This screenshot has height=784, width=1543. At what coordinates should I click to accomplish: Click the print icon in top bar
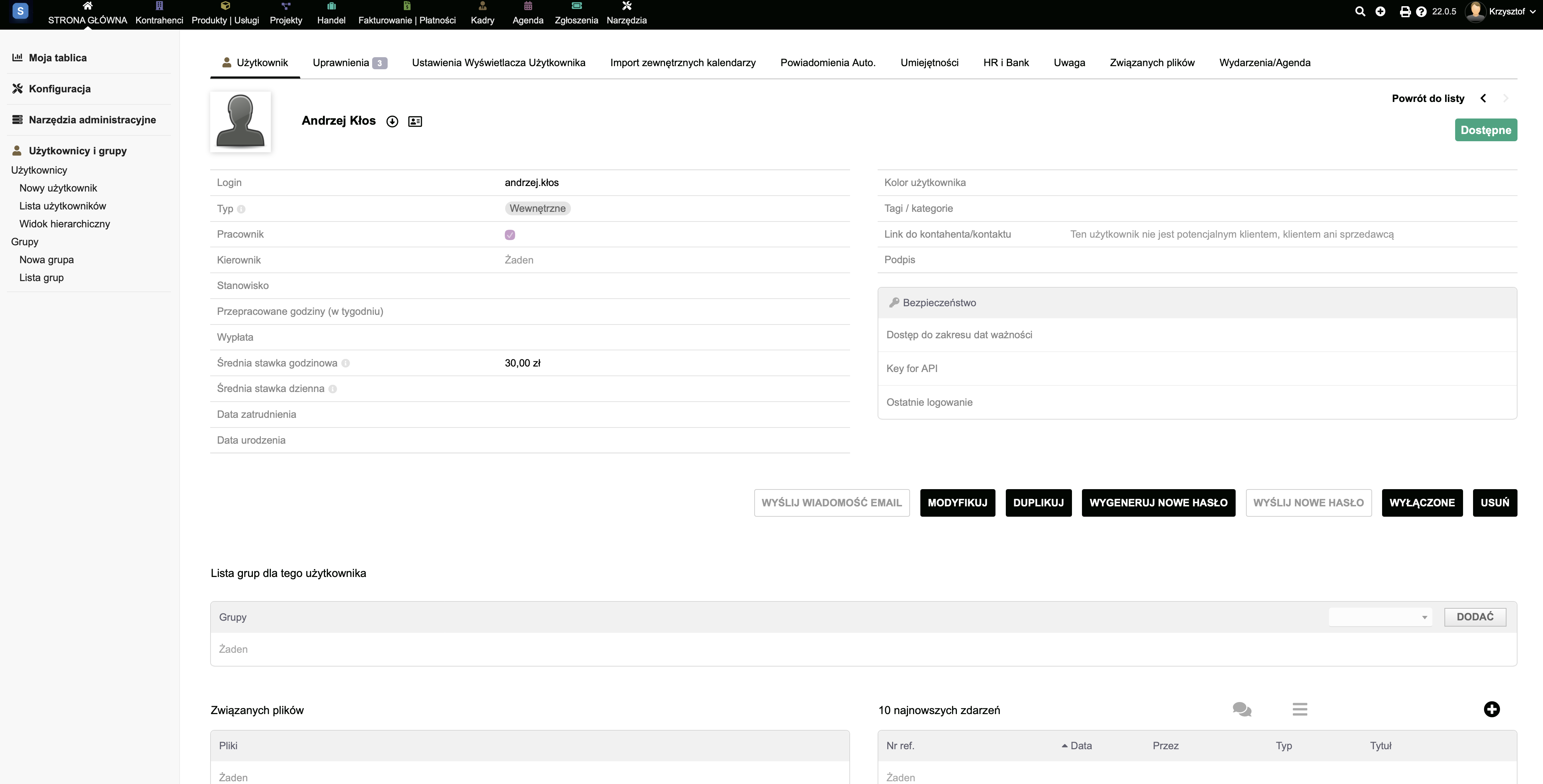click(1404, 11)
